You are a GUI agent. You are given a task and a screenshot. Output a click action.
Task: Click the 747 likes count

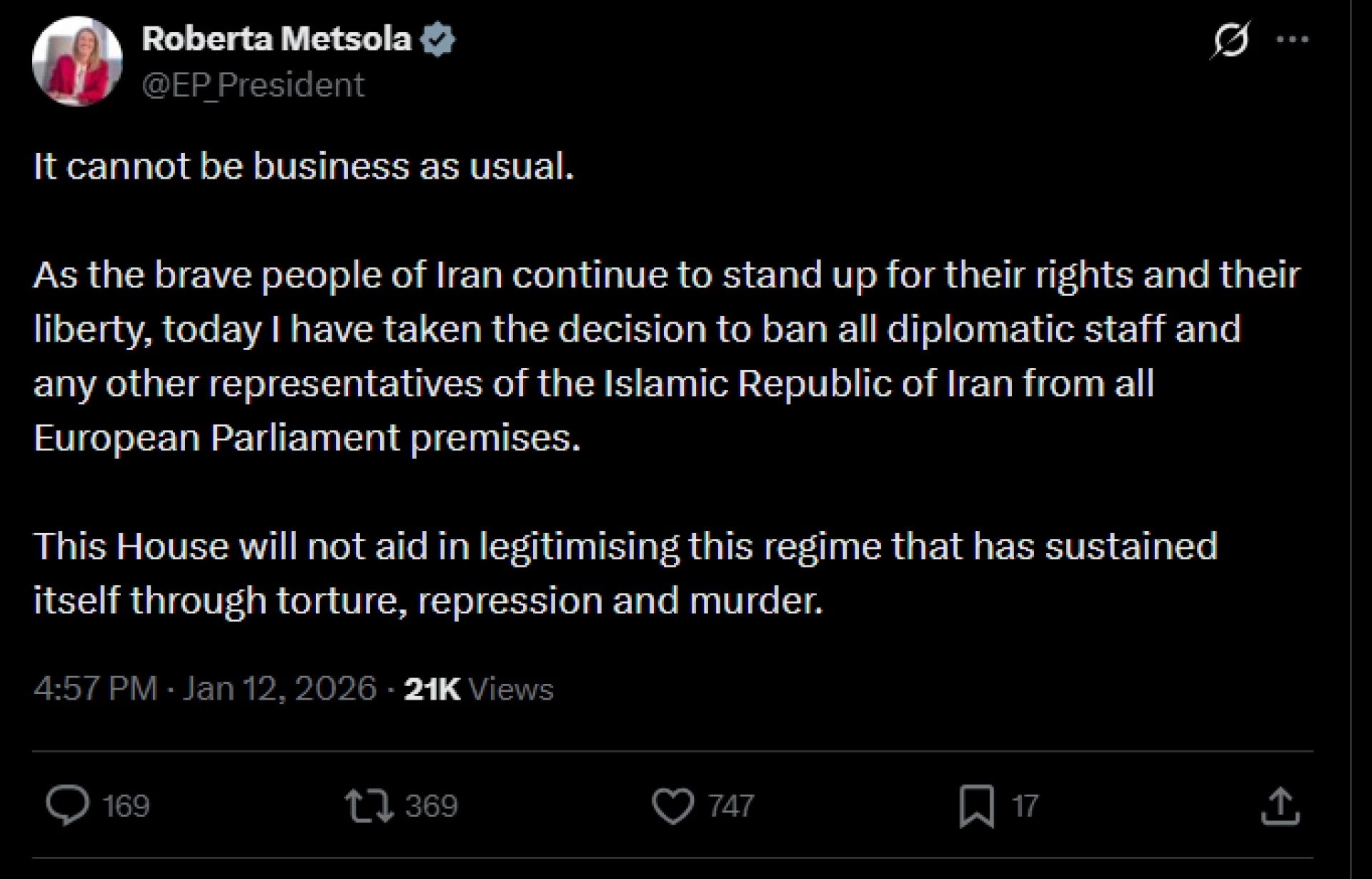[x=731, y=806]
